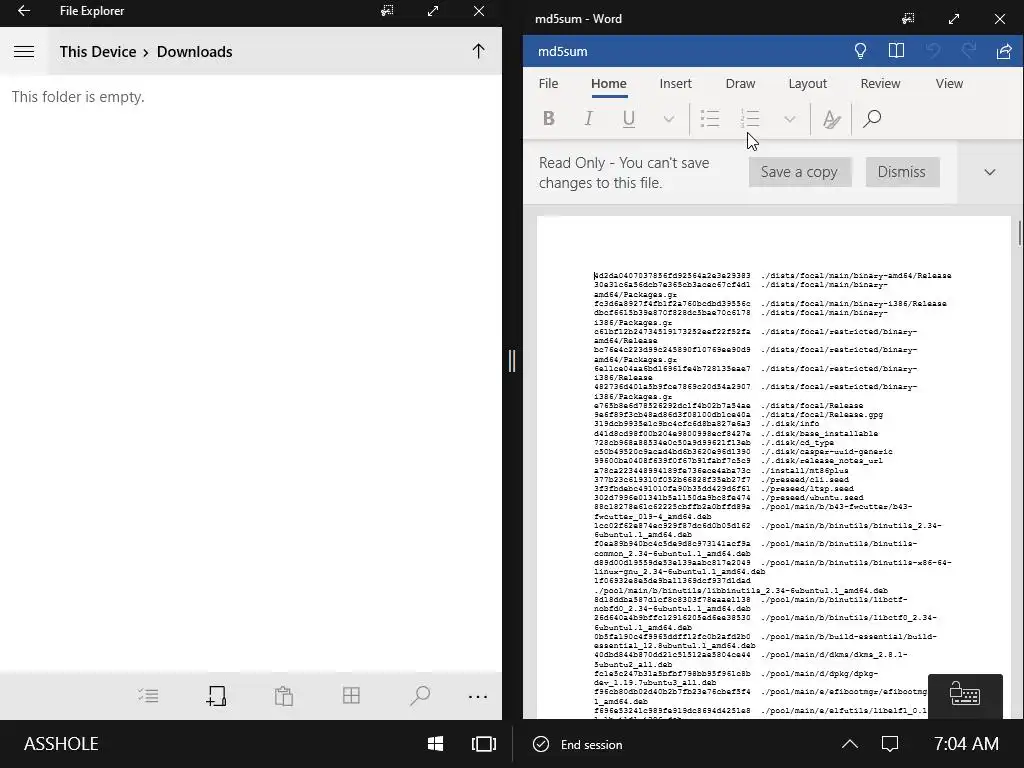Open the text Styles gallery
Viewport: 1024px width, 768px height.
tap(831, 119)
